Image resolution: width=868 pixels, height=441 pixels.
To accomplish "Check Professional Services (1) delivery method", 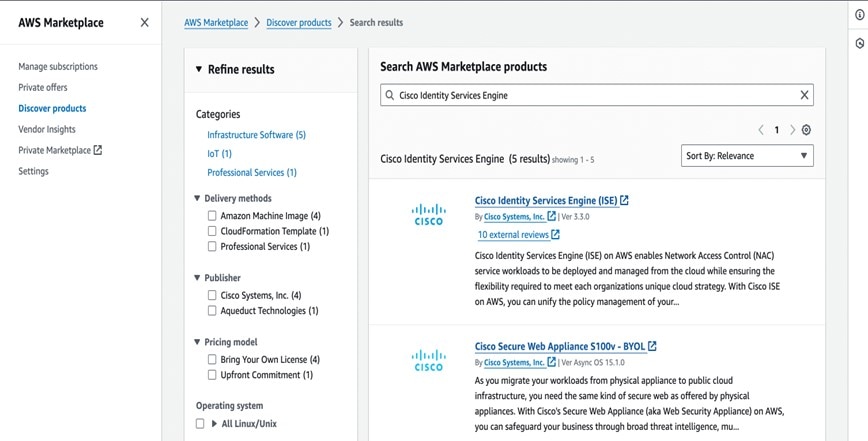I will tap(212, 247).
